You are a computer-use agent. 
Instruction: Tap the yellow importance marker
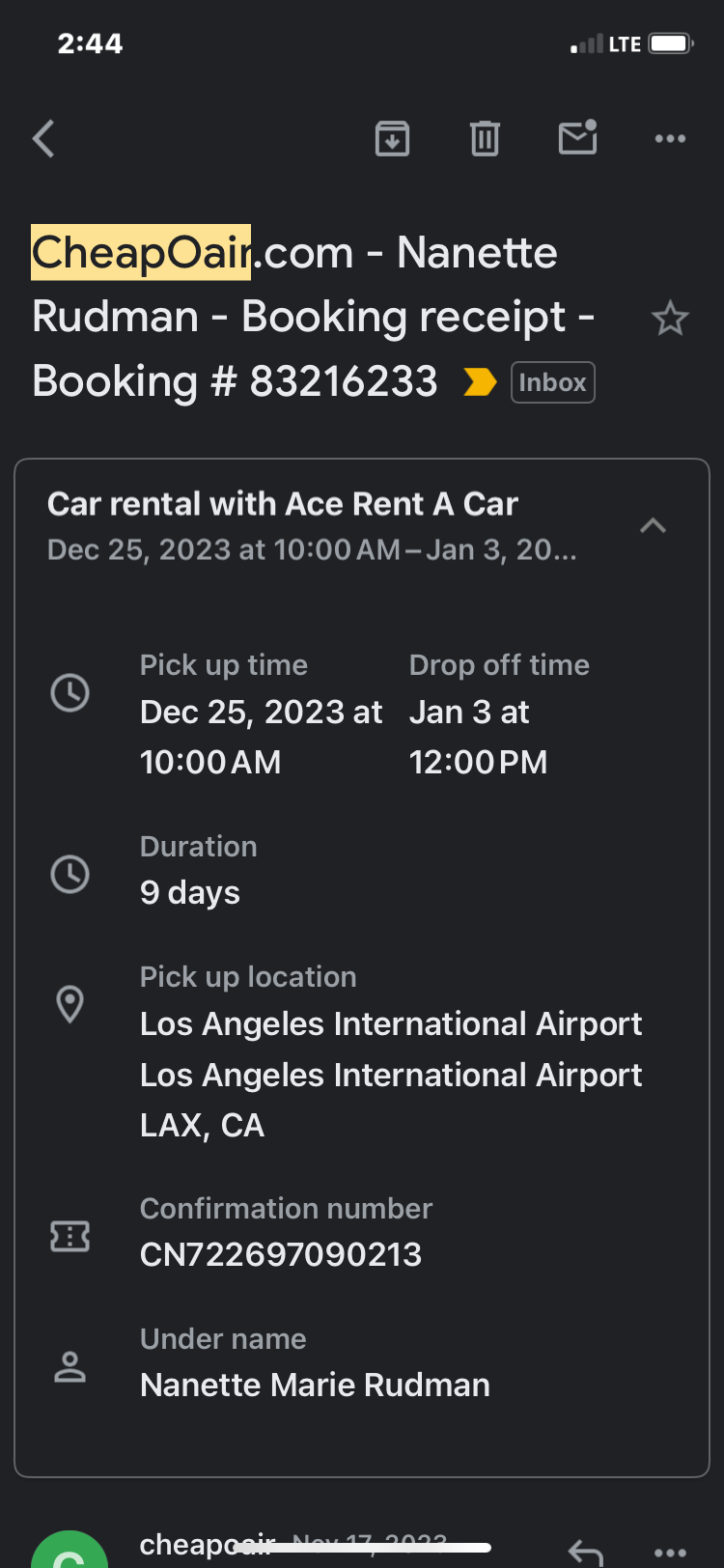480,382
